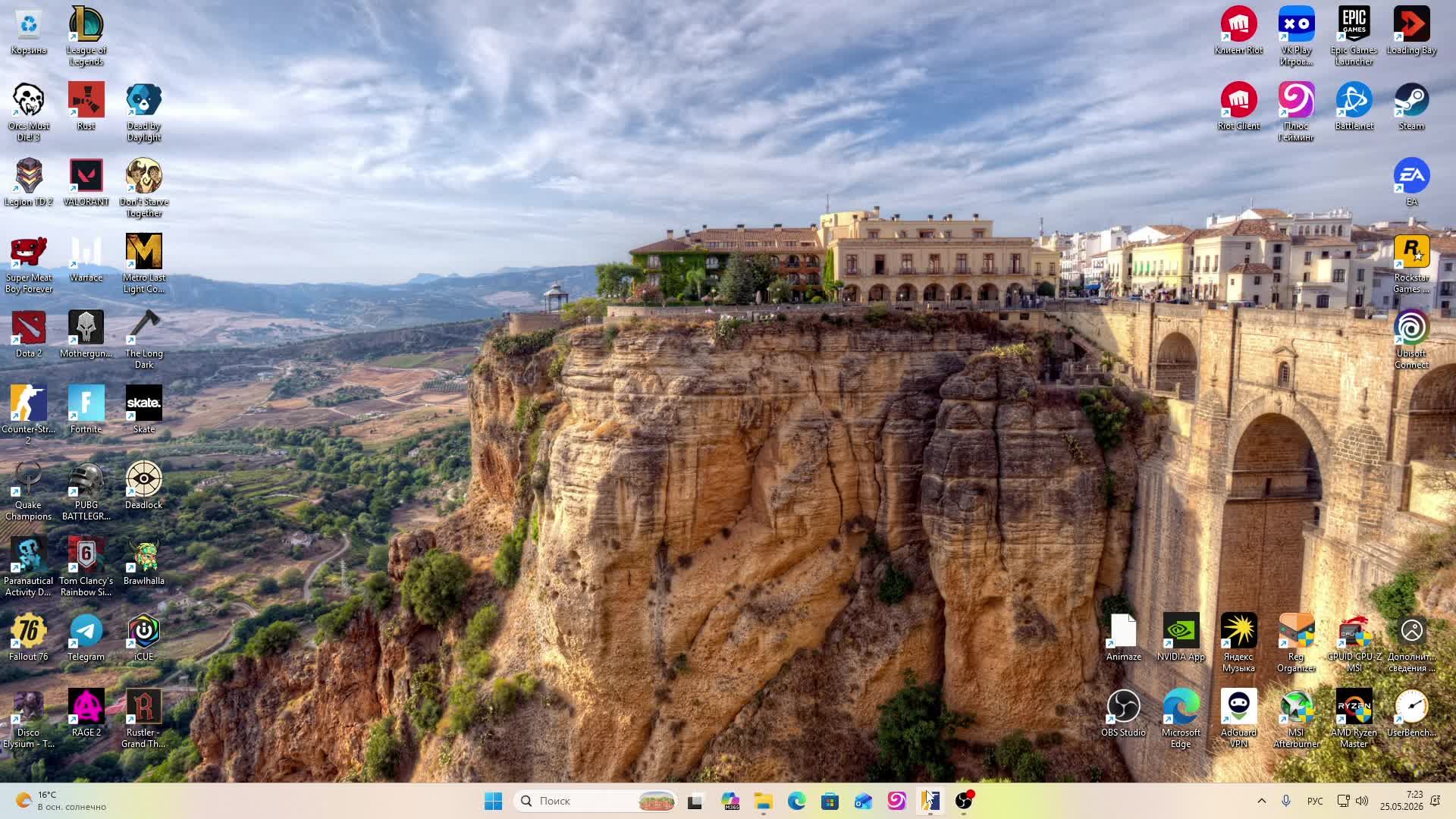Image resolution: width=1456 pixels, height=819 pixels.
Task: Open the Клиент Riot shortcut
Action: click(x=1239, y=31)
